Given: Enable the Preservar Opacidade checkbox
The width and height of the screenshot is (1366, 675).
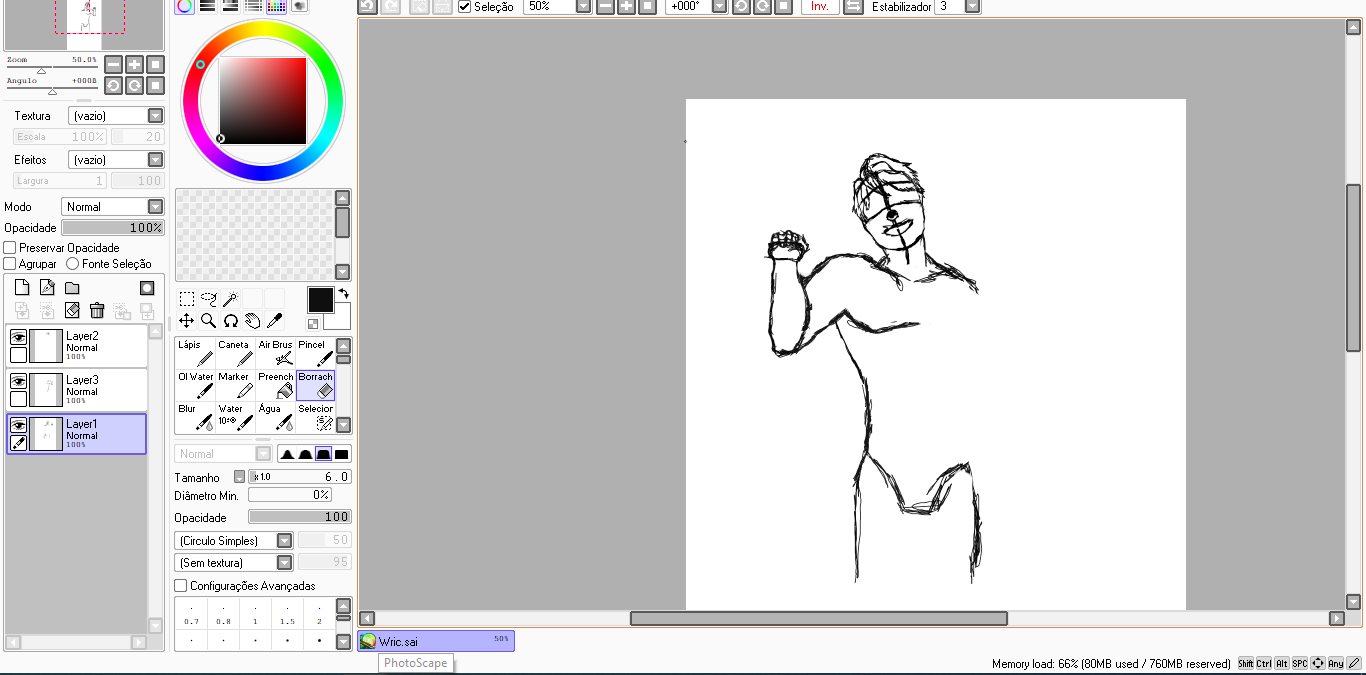Looking at the screenshot, I should click(x=10, y=248).
